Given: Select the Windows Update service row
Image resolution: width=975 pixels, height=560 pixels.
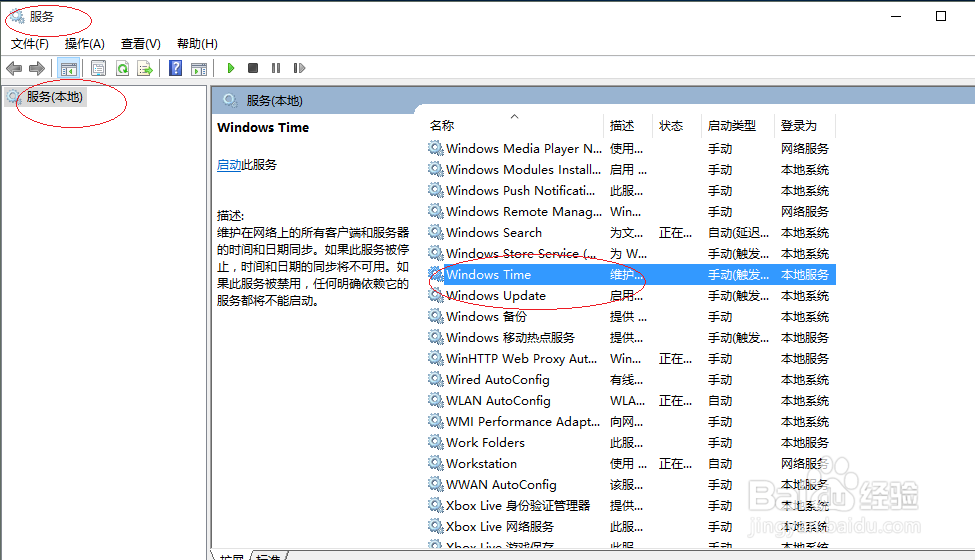Looking at the screenshot, I should click(631, 296).
